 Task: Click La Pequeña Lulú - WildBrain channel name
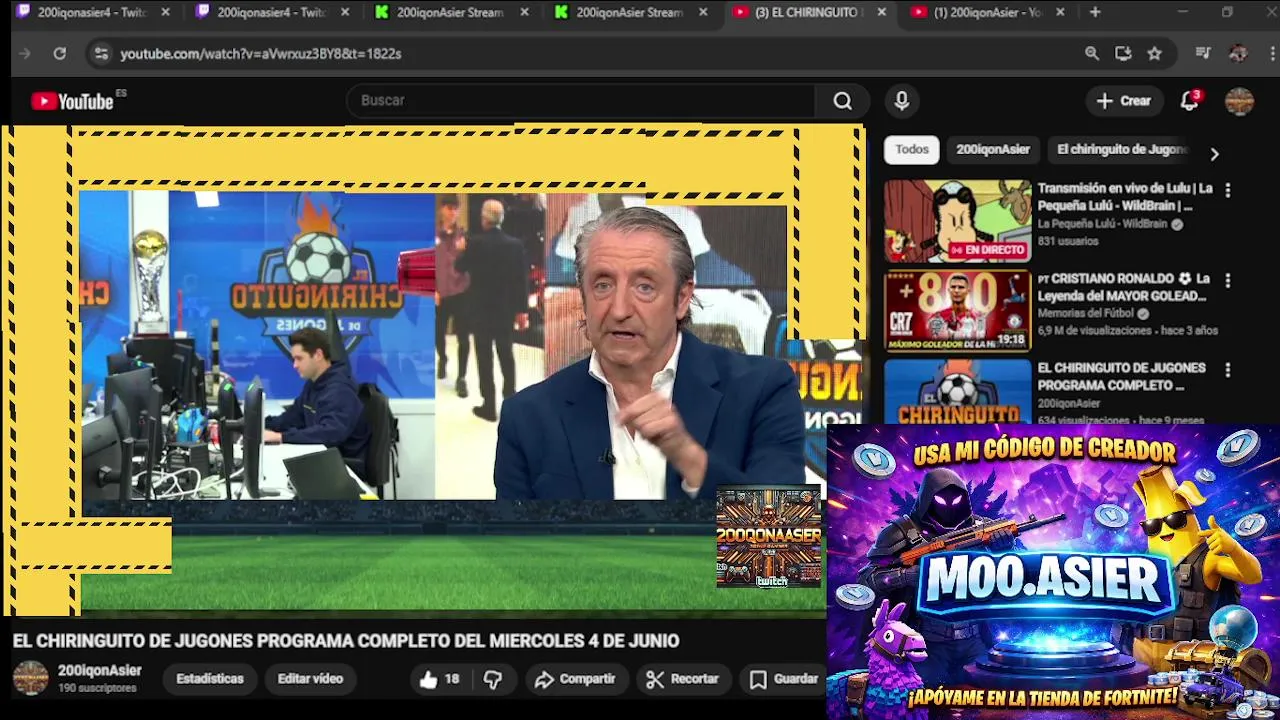tap(1102, 224)
